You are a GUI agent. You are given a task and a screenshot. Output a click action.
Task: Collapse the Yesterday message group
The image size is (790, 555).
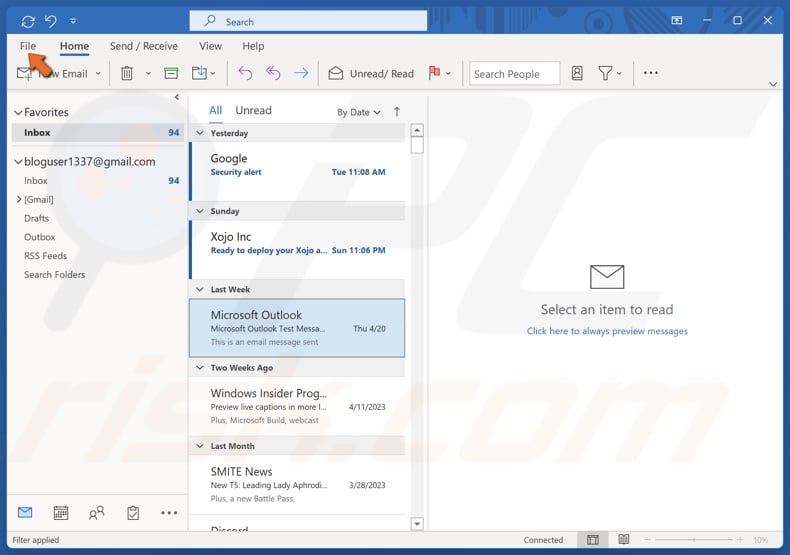pyautogui.click(x=200, y=133)
